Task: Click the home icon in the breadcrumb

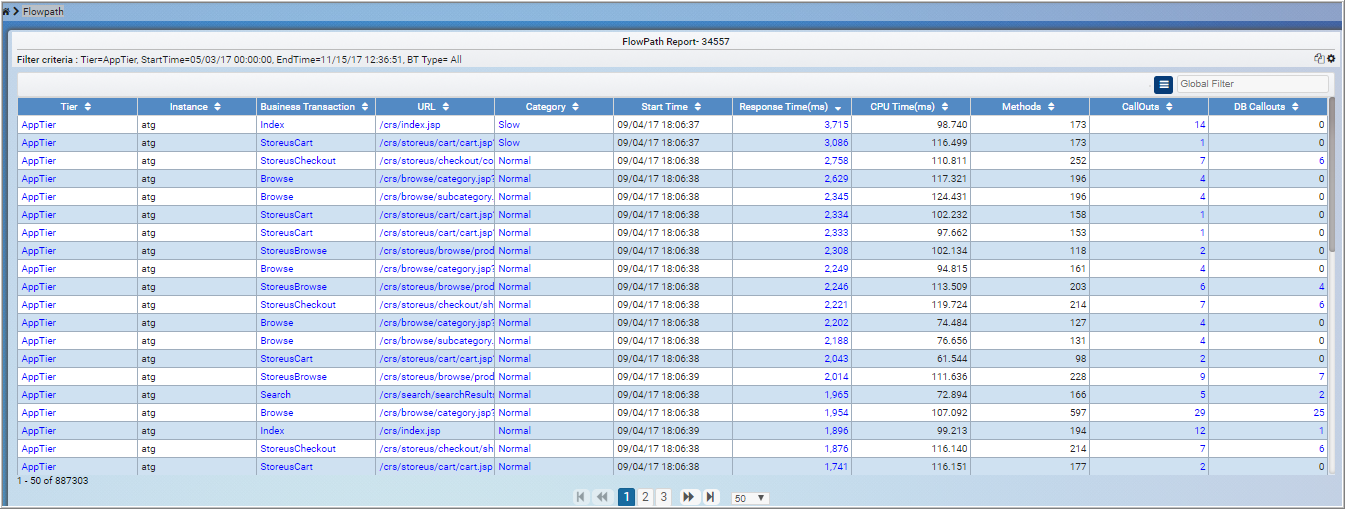Action: (x=5, y=10)
